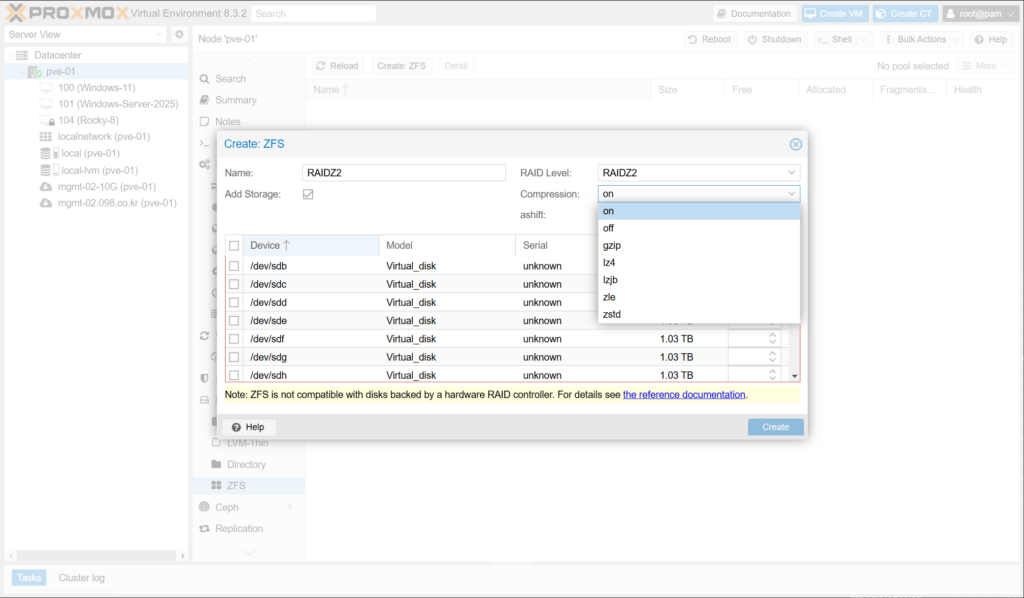Open the reference documentation link
This screenshot has height=598, width=1024.
point(684,395)
